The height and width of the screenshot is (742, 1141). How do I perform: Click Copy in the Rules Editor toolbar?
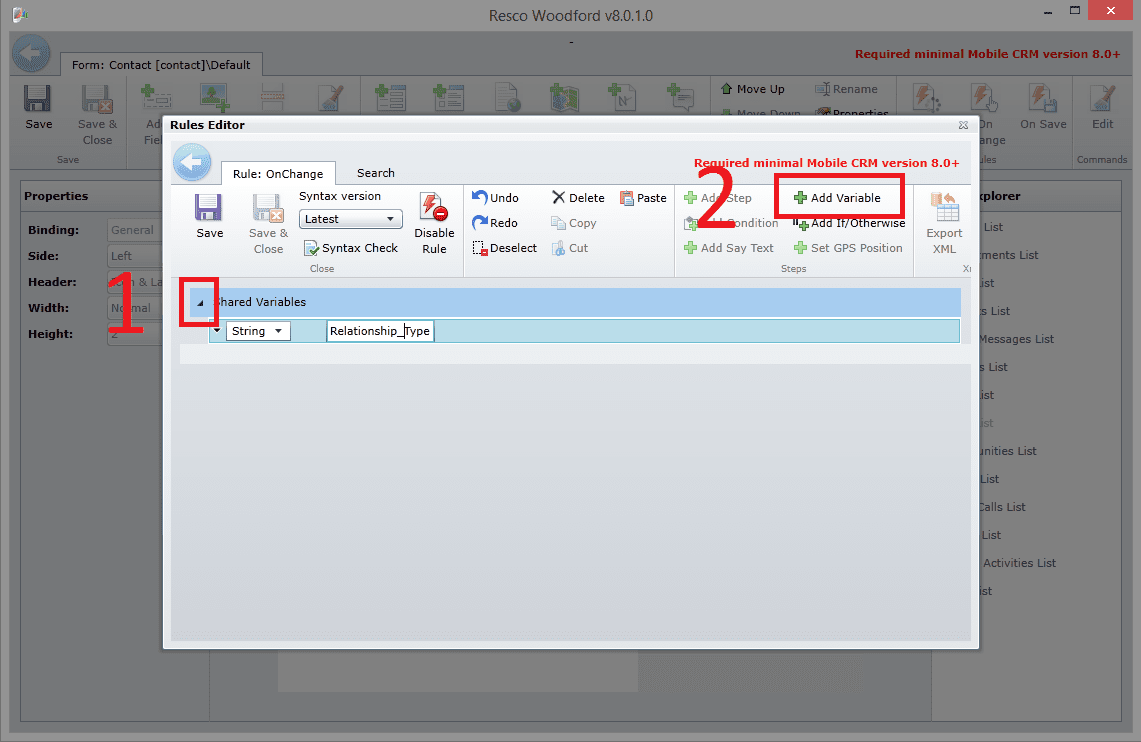574,223
